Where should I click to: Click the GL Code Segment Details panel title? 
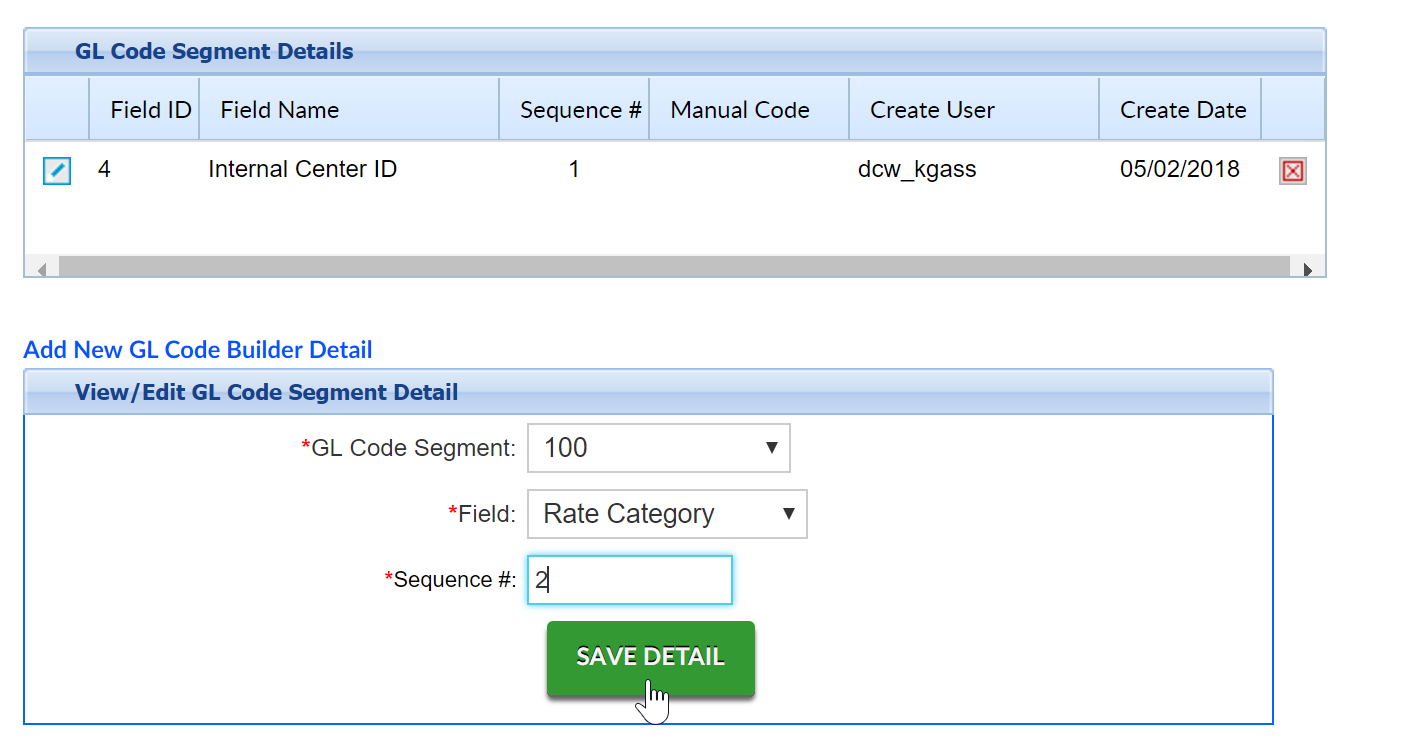tap(214, 52)
